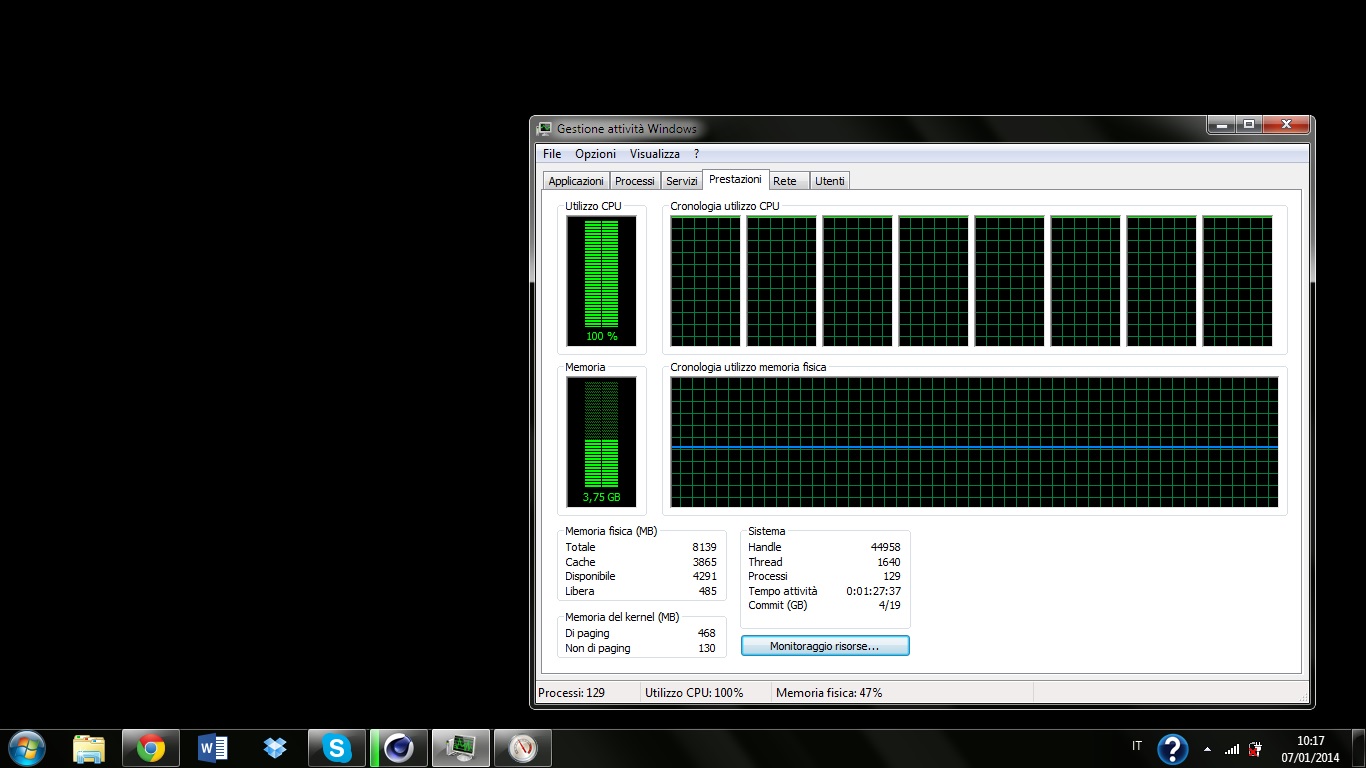
Task: Click the Sistema group heading
Action: (x=767, y=531)
